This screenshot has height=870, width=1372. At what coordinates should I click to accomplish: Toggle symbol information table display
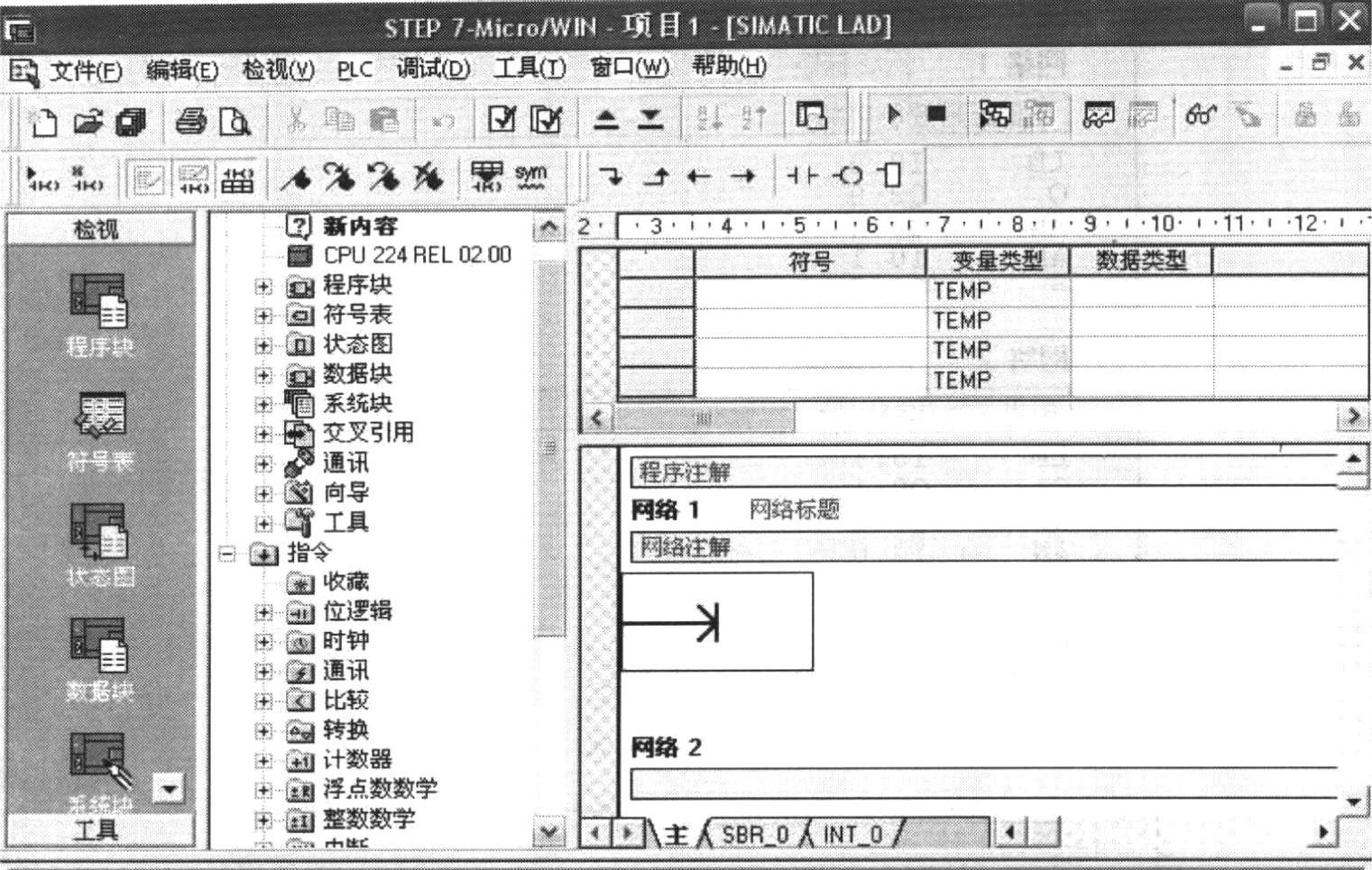[236, 179]
